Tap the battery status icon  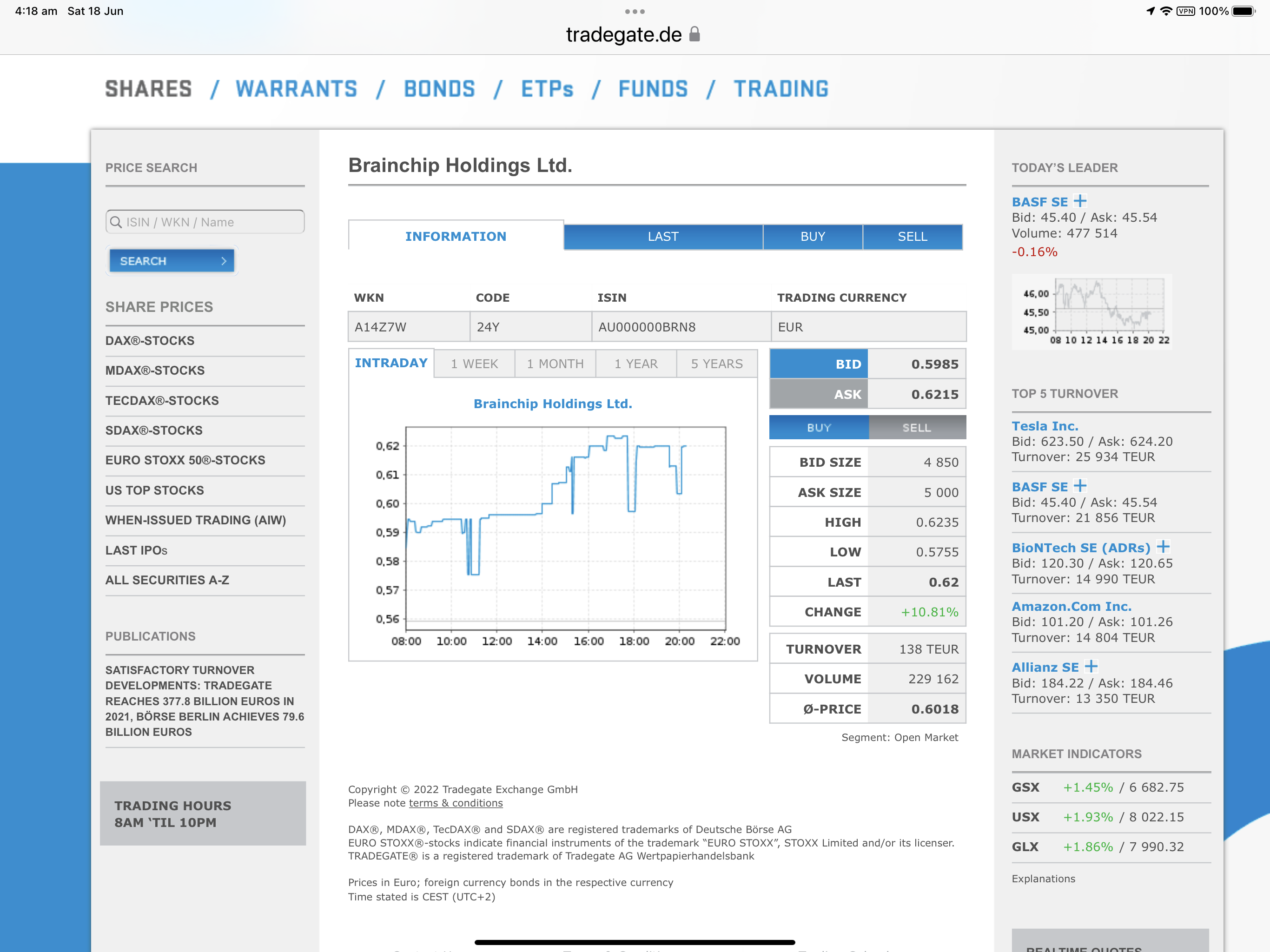(1244, 11)
